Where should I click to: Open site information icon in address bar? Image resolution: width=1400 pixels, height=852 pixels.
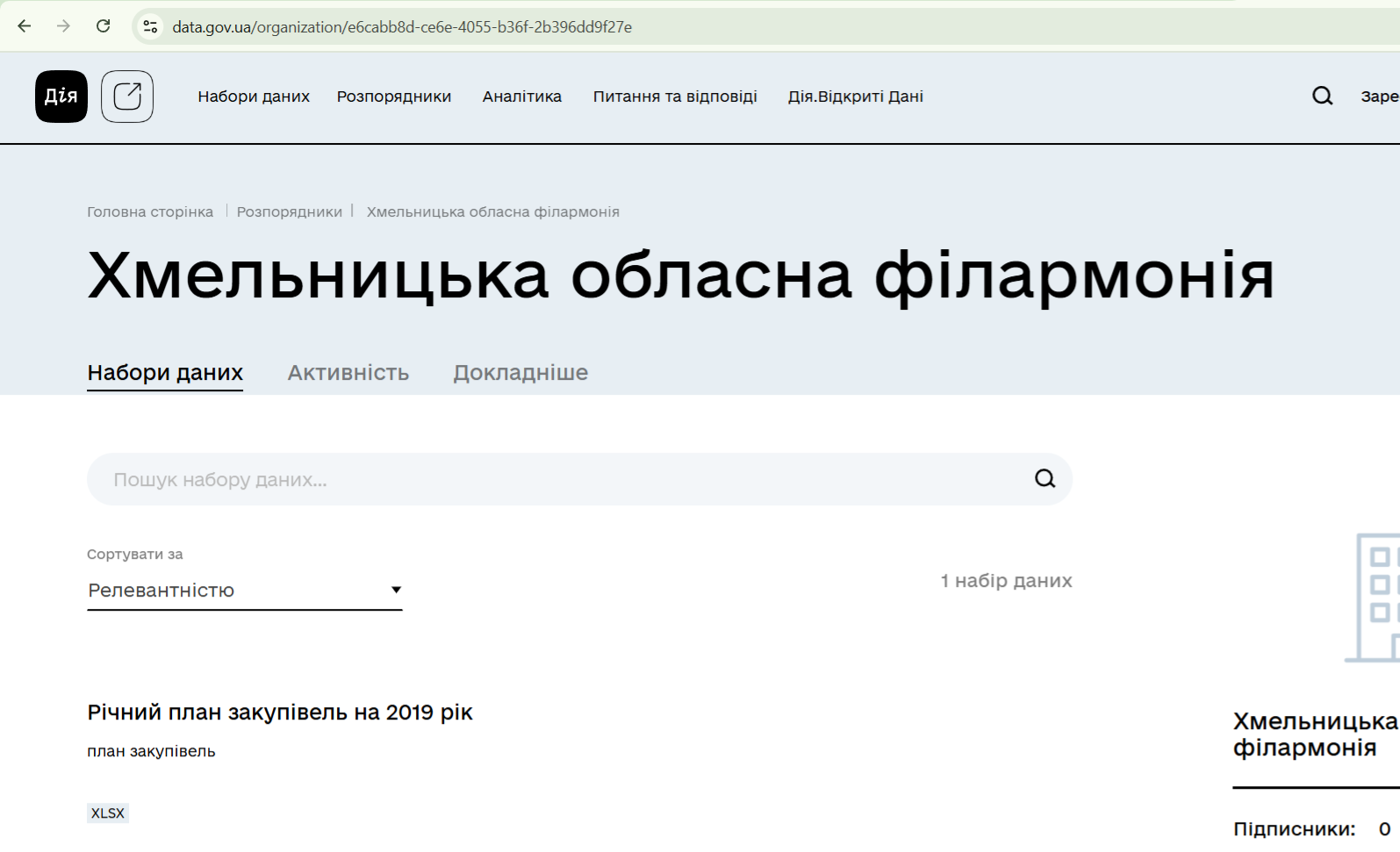pos(151,27)
